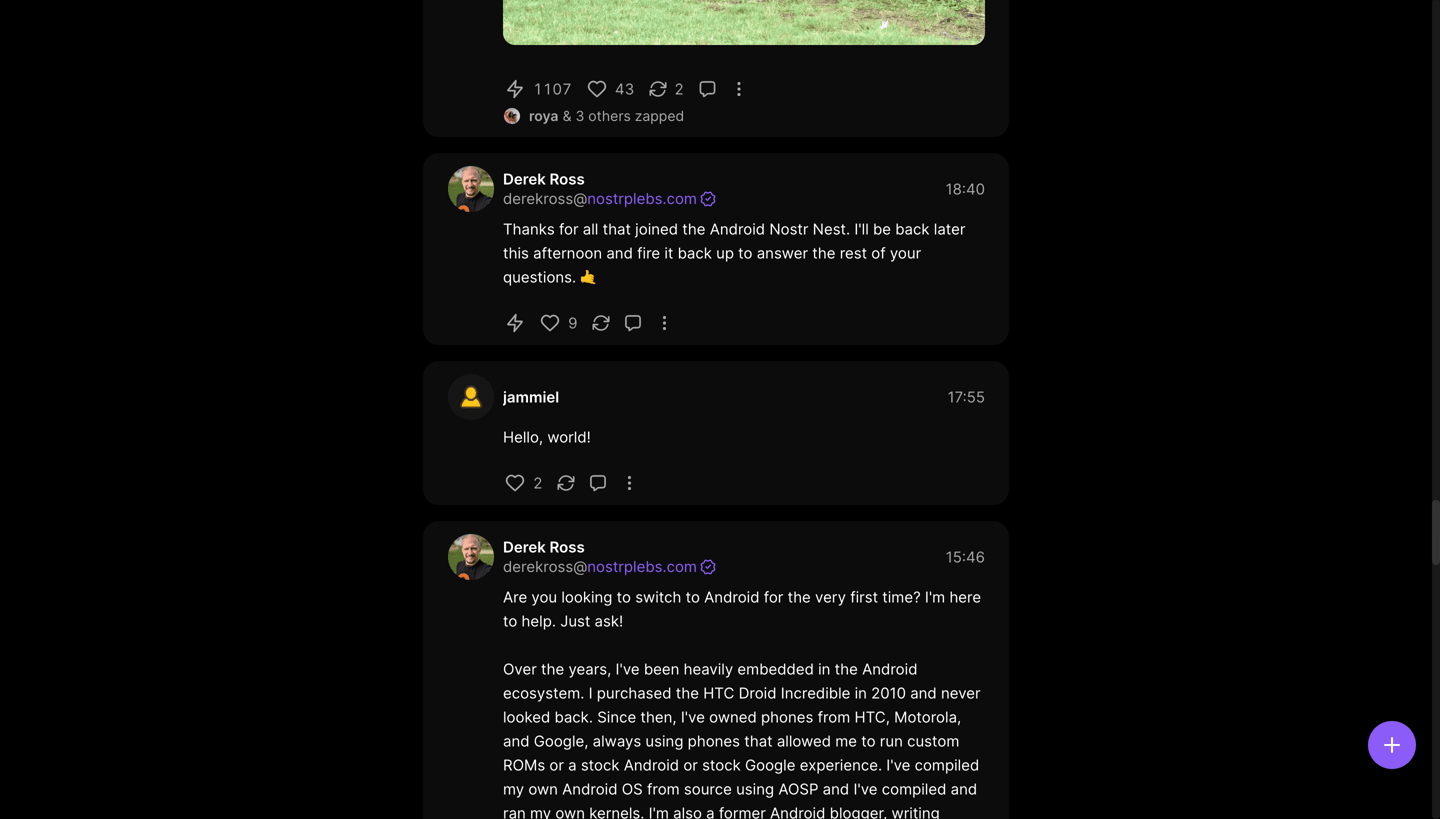Like jammiel's Hello, world! post
Viewport: 1440px width, 819px height.
515,483
